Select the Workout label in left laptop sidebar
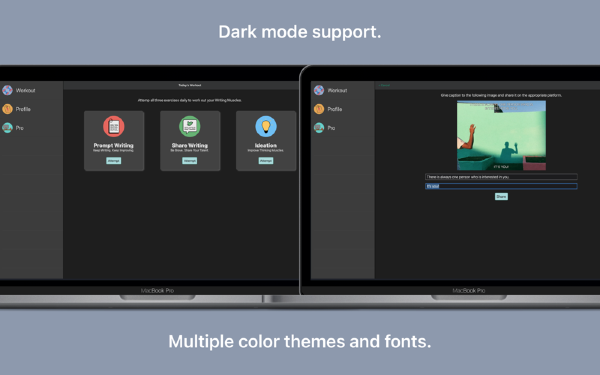The height and width of the screenshot is (375, 600). point(26,90)
